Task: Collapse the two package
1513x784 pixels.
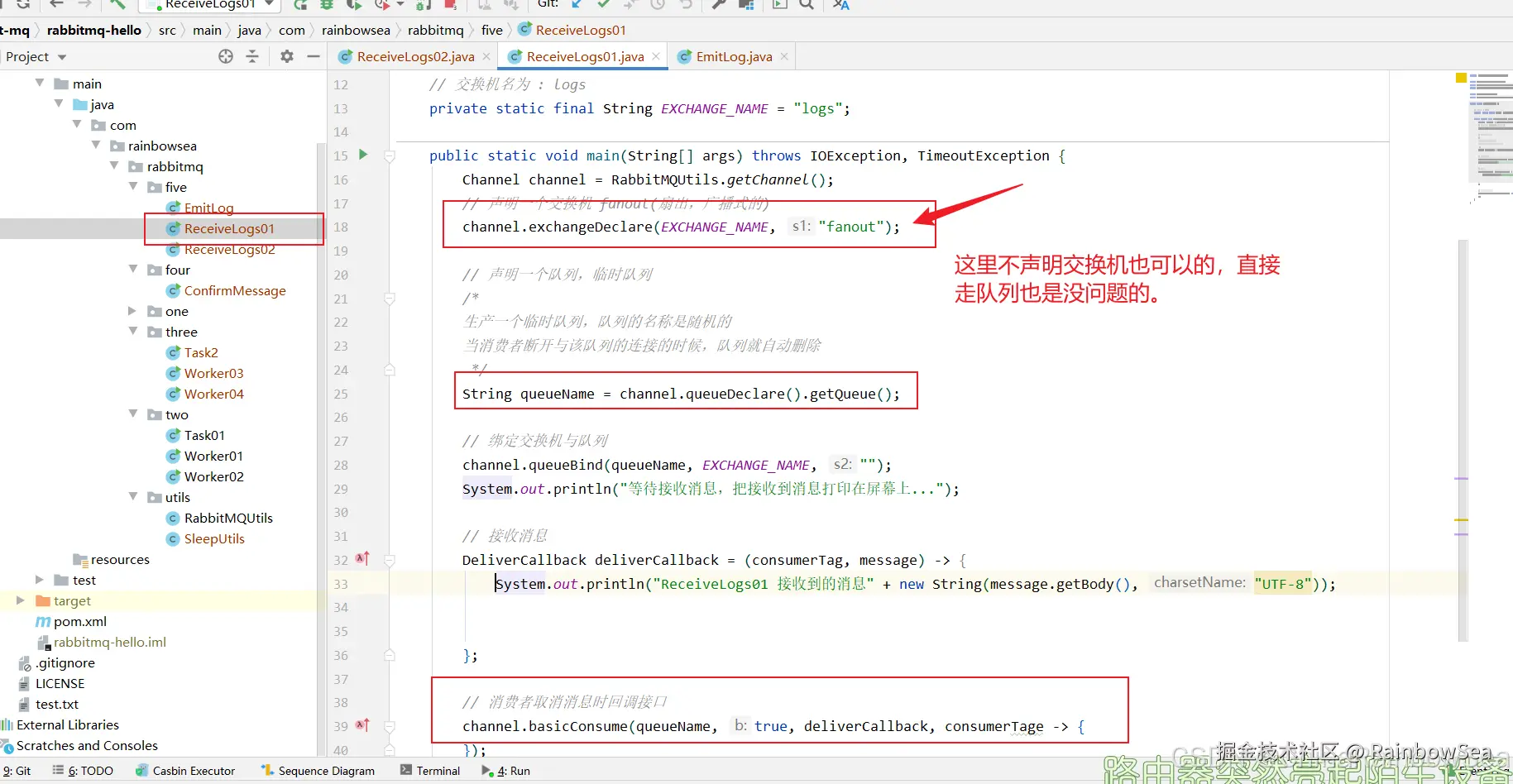Action: 133,414
